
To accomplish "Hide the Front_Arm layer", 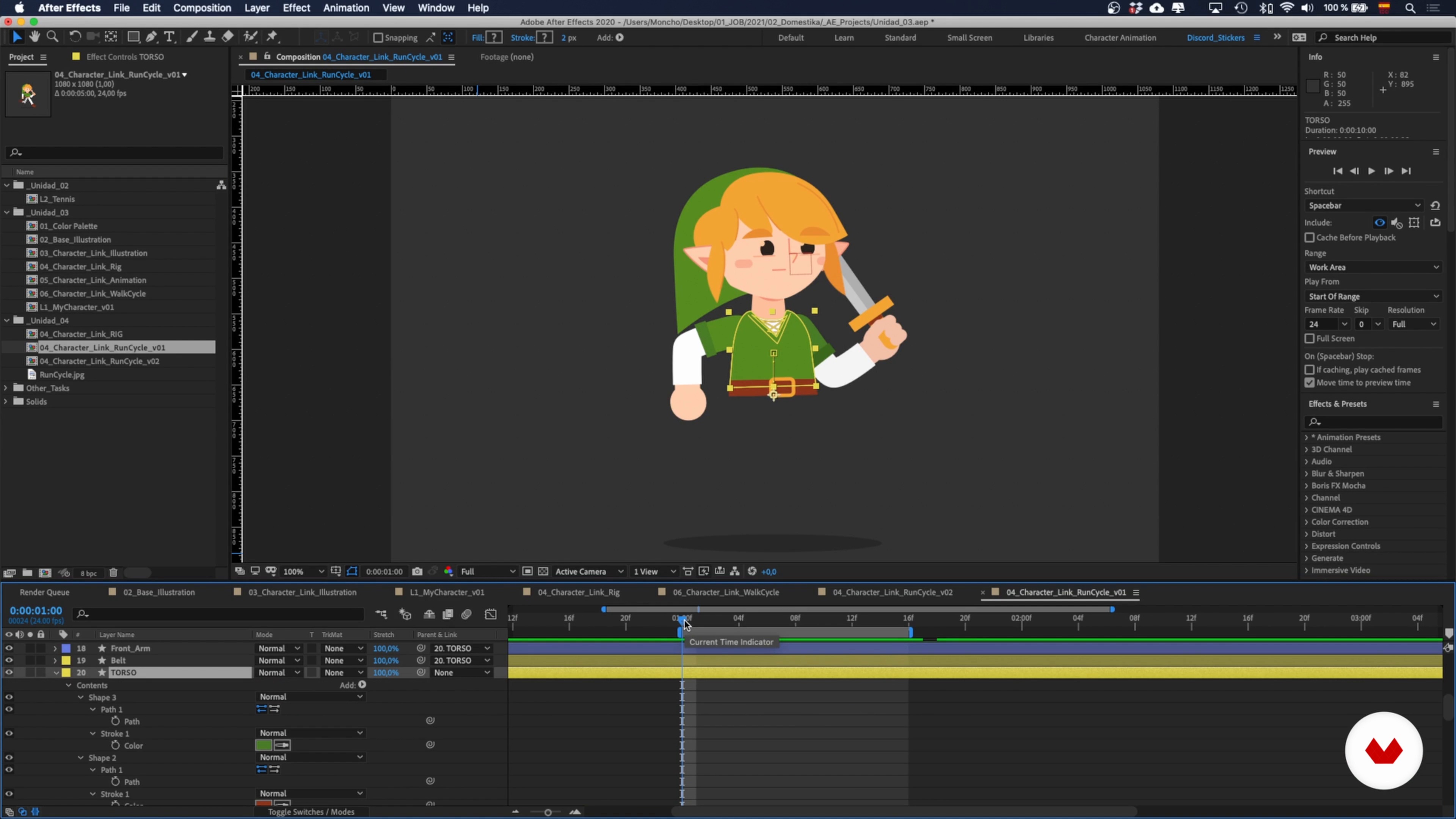I will click(x=9, y=648).
